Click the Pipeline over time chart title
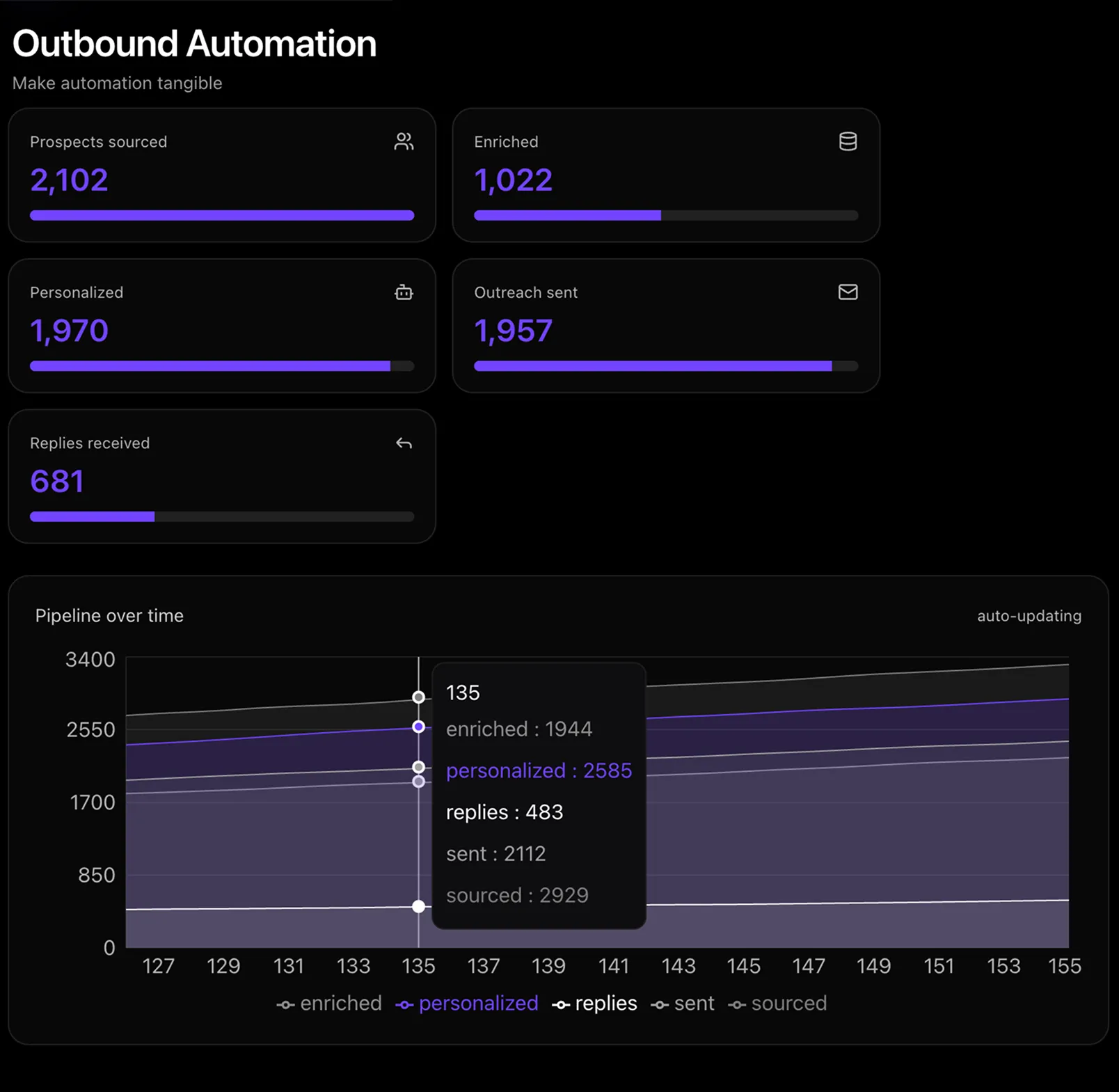Screen dimensions: 1119x1092 tap(109, 615)
